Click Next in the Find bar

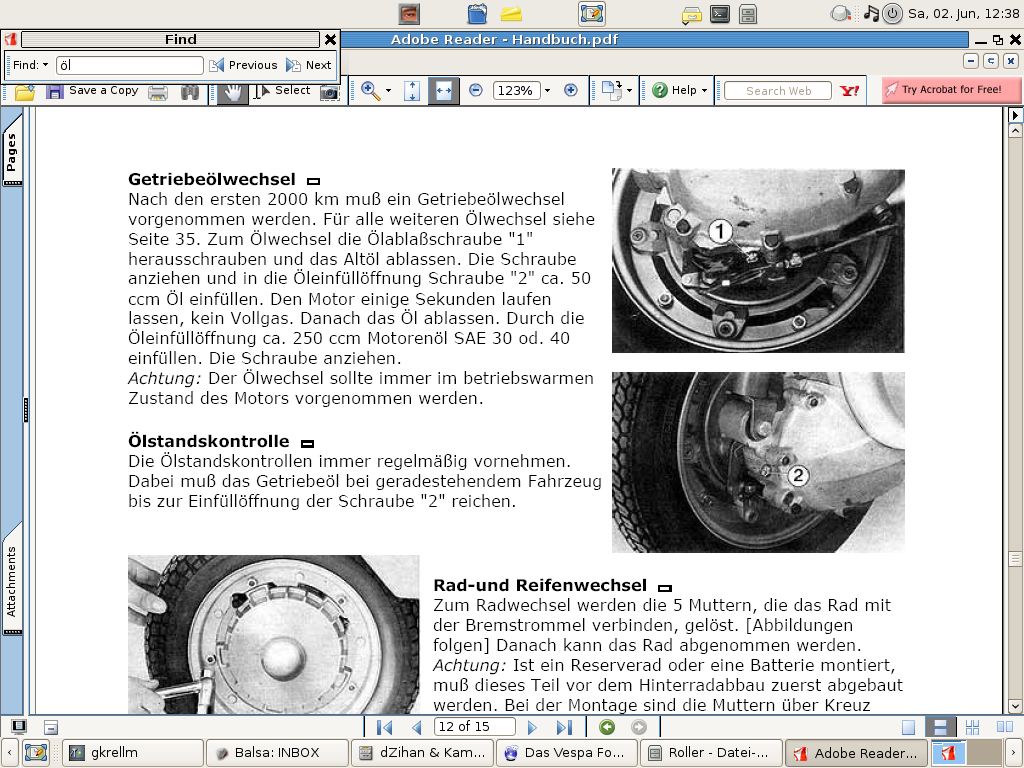[x=309, y=65]
